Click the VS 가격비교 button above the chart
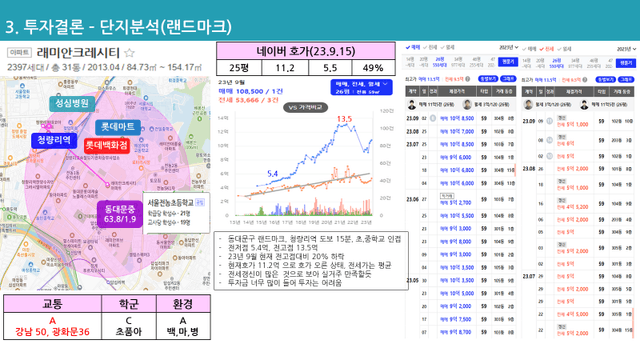Screen dimensions: 640x360 click(305, 107)
